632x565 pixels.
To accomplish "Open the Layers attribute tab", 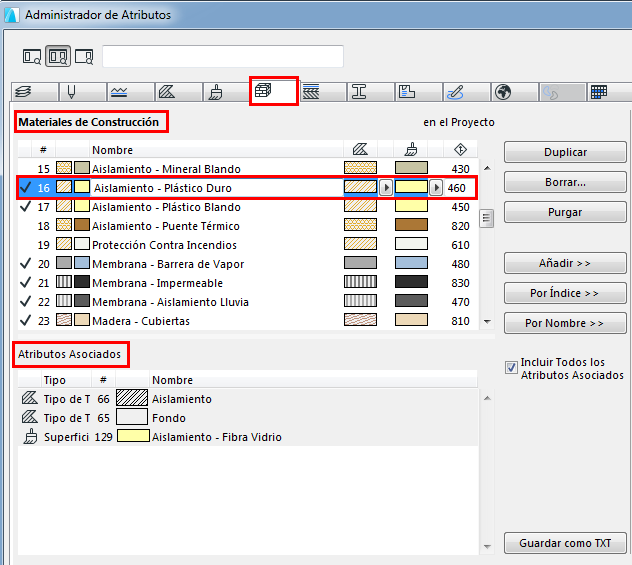I will pyautogui.click(x=35, y=92).
